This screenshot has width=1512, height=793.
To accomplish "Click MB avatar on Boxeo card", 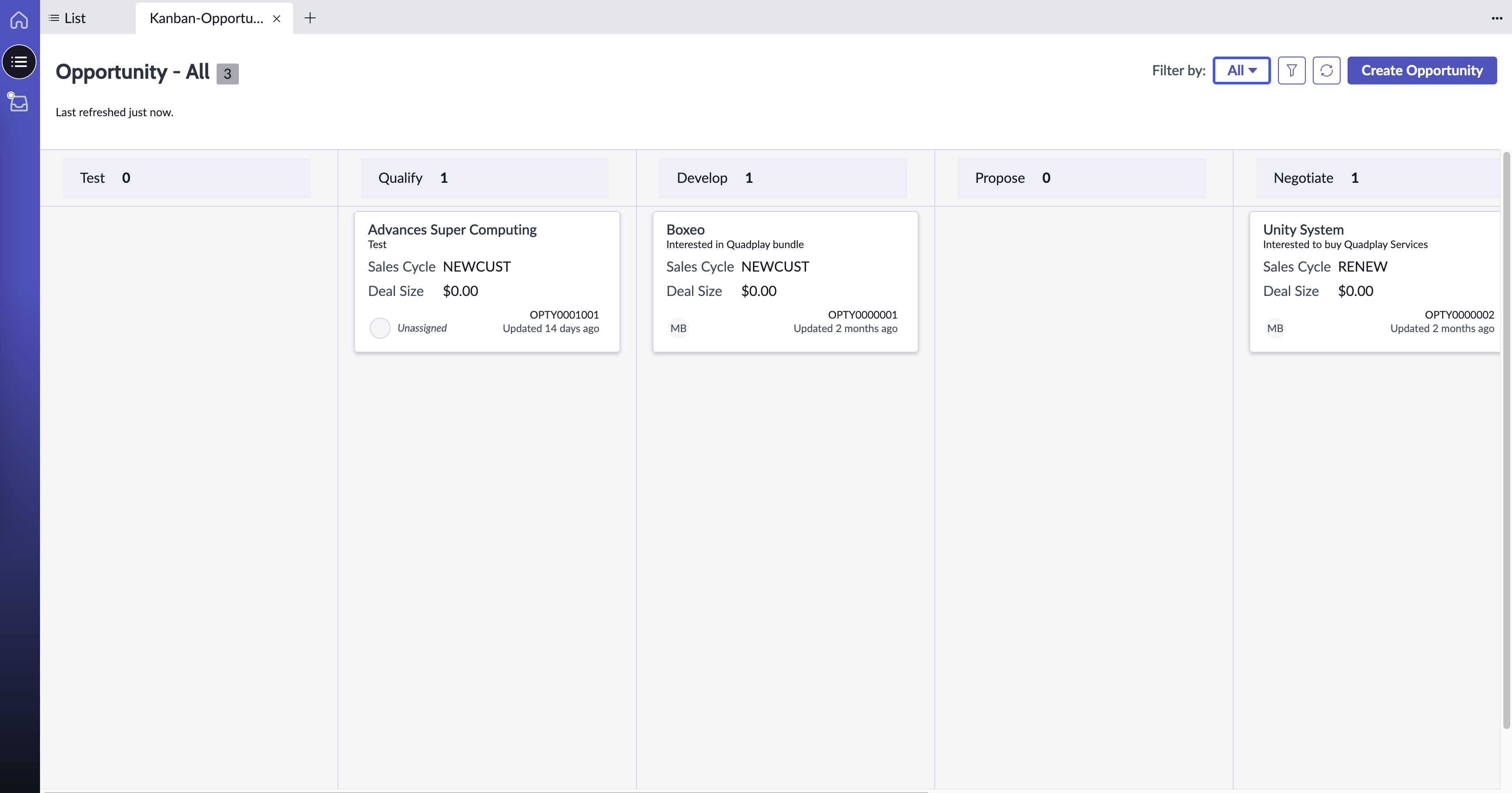I will (679, 328).
